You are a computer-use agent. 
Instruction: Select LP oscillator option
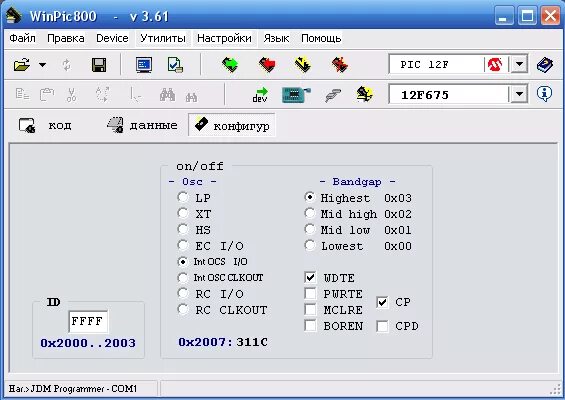pos(183,197)
